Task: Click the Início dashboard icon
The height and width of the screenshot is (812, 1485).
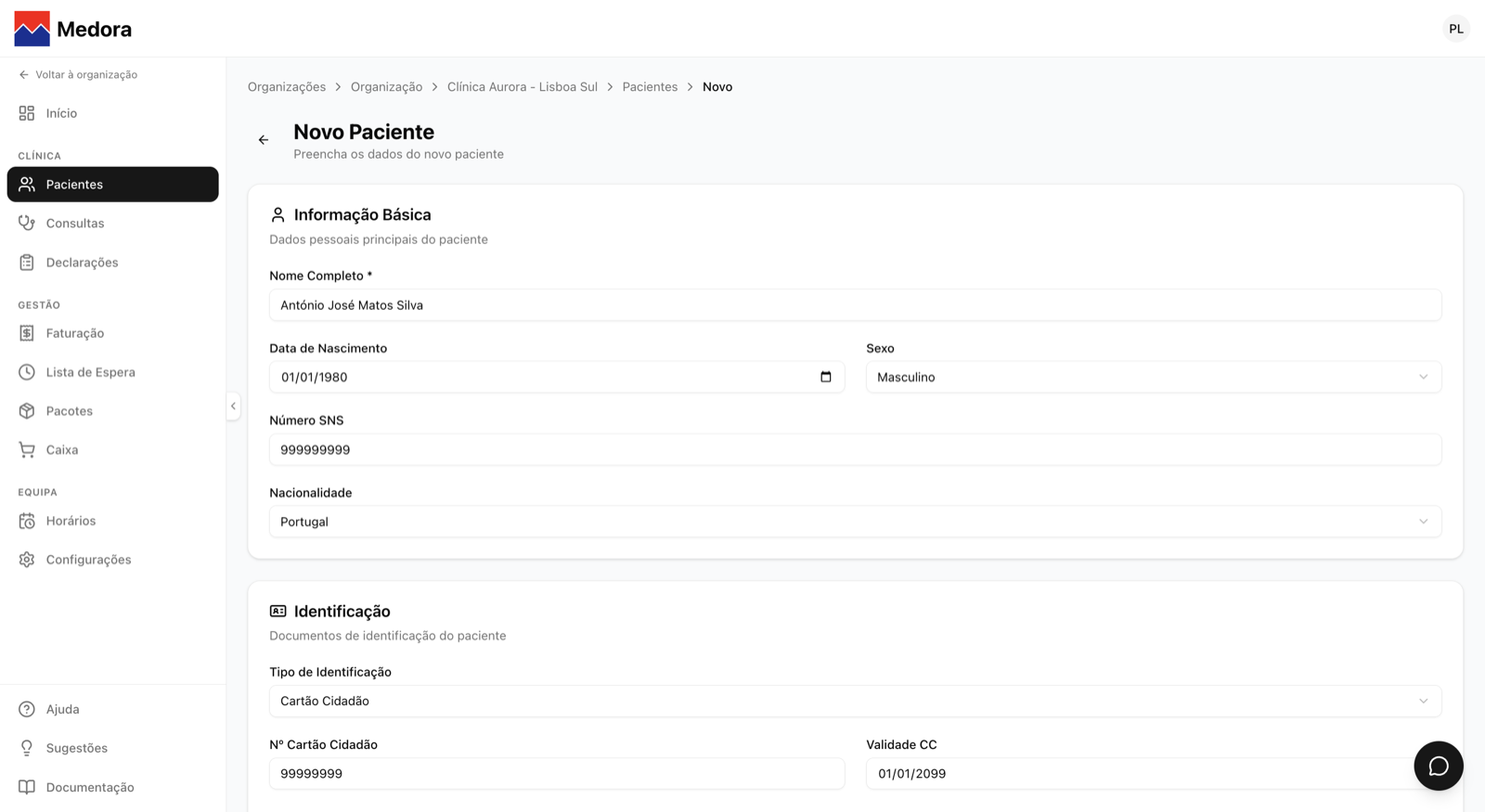Action: click(x=27, y=113)
